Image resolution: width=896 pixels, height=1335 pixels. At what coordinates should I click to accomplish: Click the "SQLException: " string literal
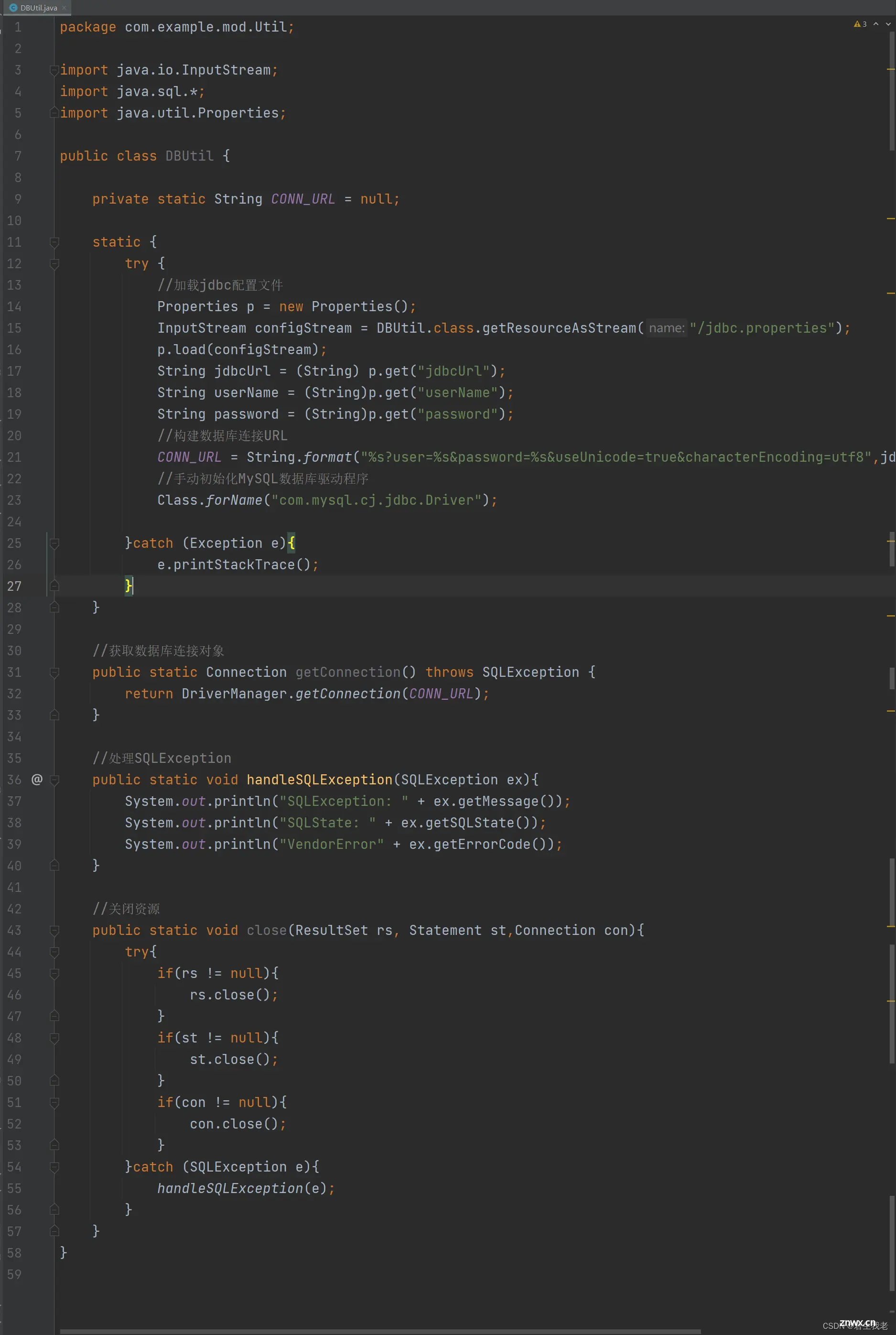(344, 801)
